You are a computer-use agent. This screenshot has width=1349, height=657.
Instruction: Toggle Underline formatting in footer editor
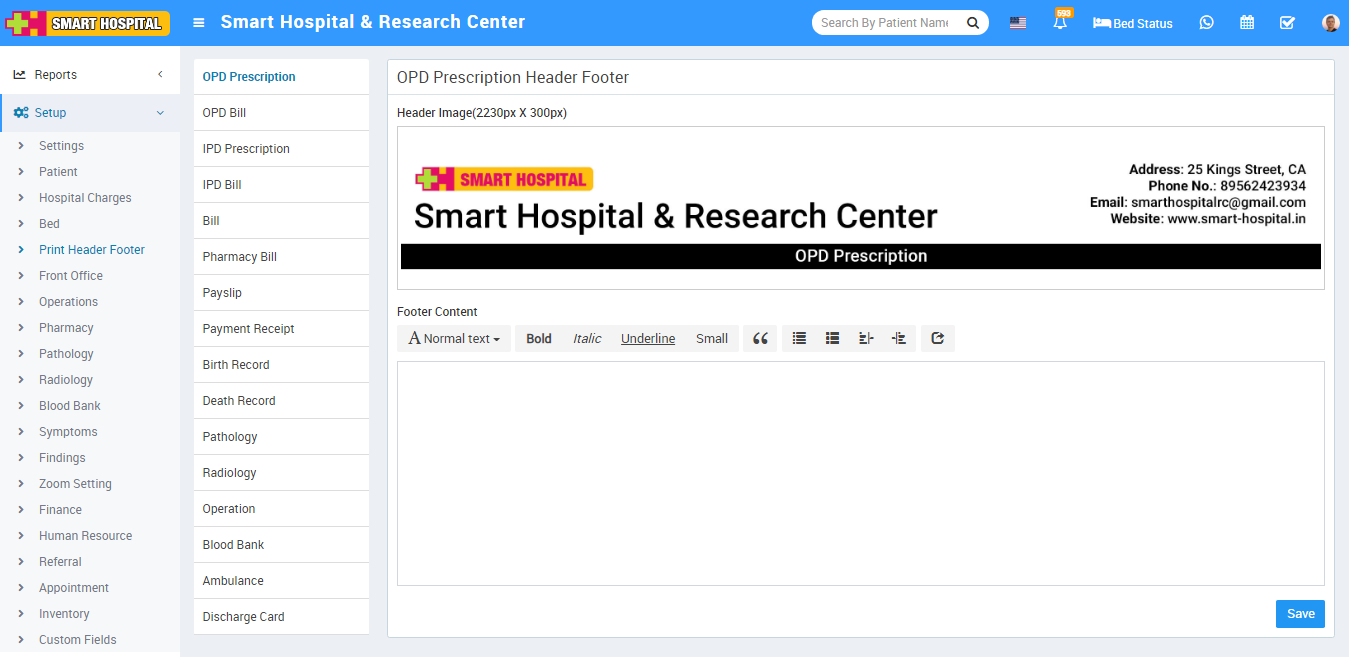[x=647, y=339]
